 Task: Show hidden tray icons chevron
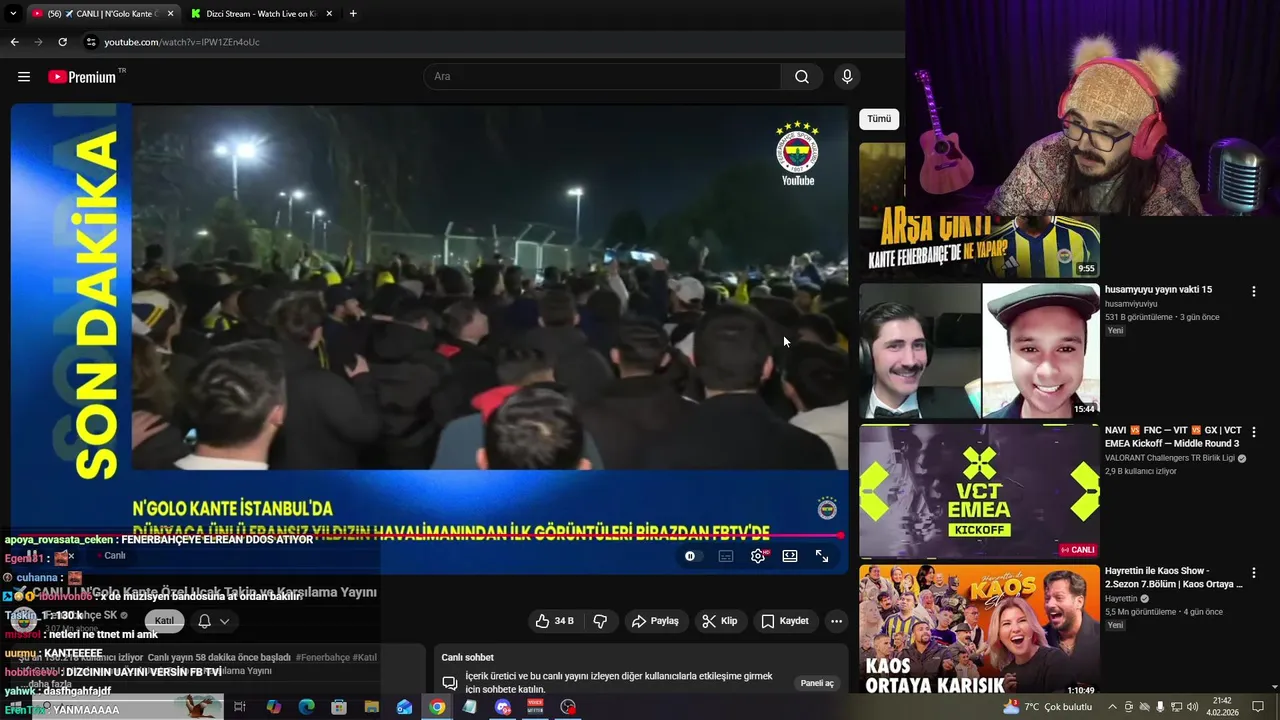1112,707
